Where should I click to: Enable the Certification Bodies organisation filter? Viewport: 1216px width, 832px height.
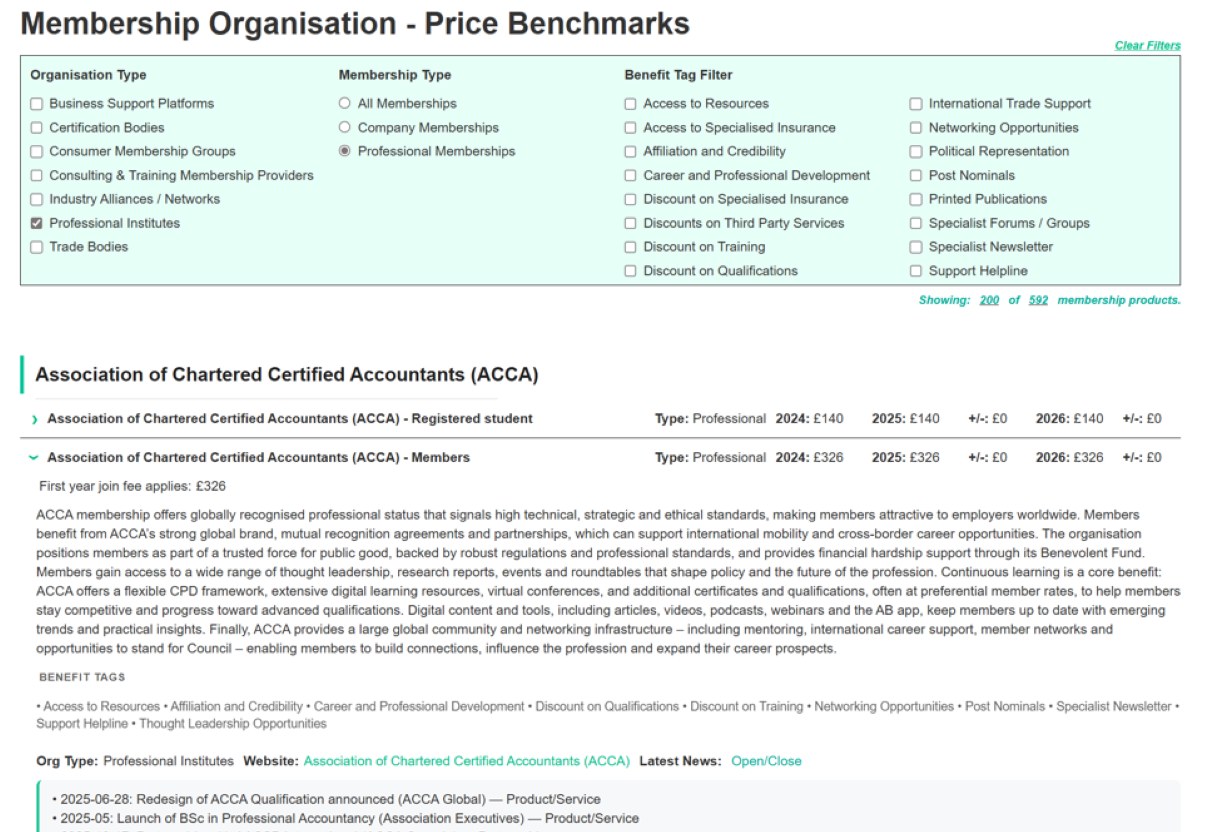(x=37, y=128)
